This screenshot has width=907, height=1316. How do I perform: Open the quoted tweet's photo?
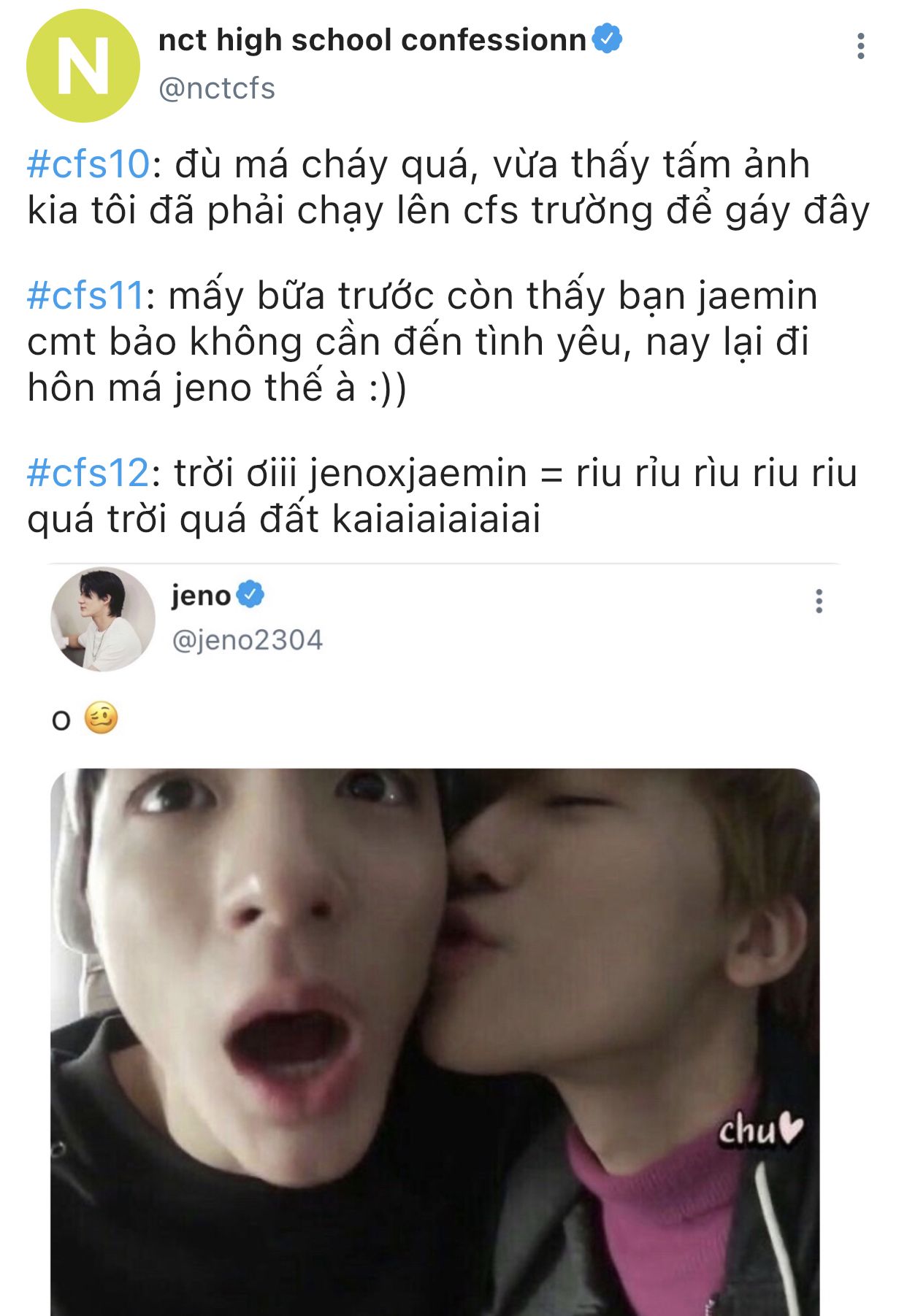pyautogui.click(x=435, y=1042)
